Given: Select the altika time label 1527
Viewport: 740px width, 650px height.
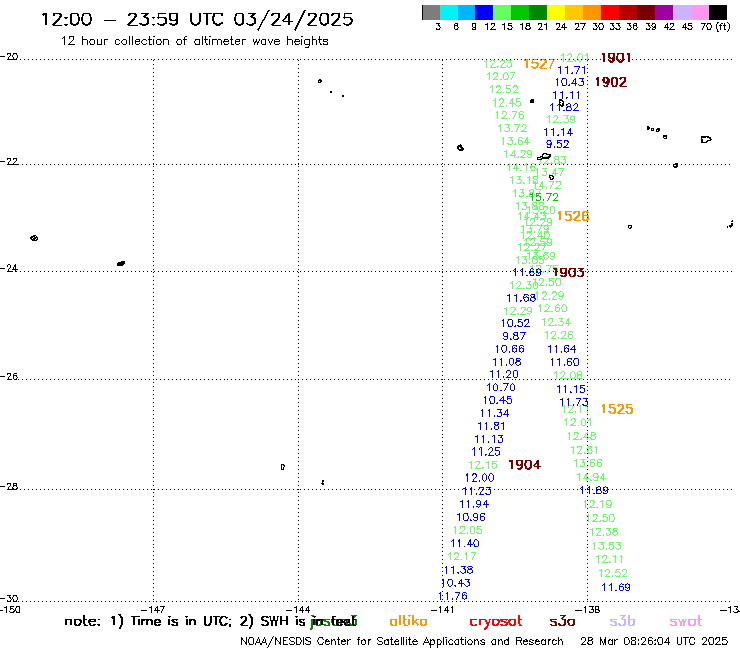Looking at the screenshot, I should (539, 64).
